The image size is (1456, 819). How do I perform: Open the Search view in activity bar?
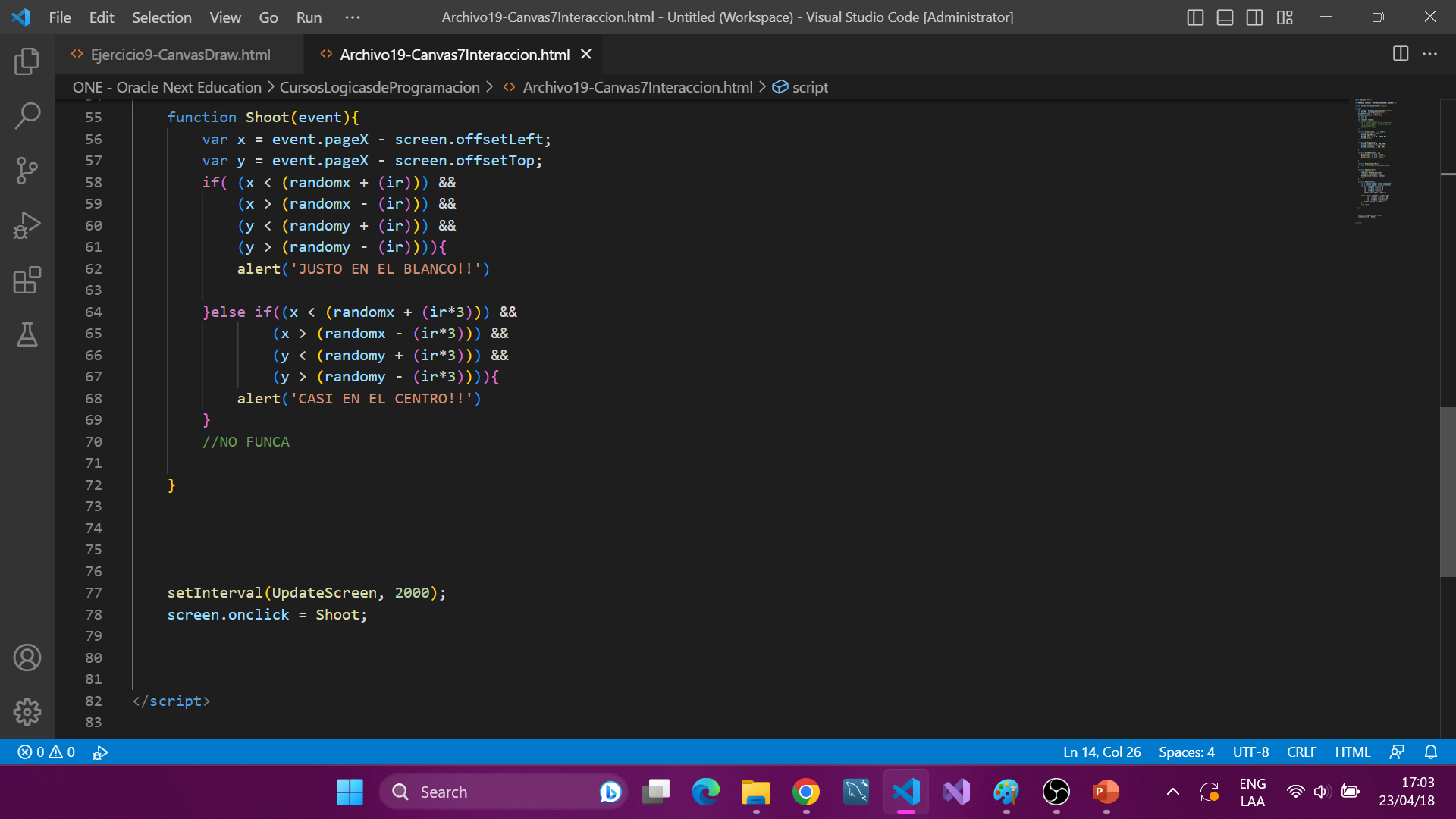27,116
